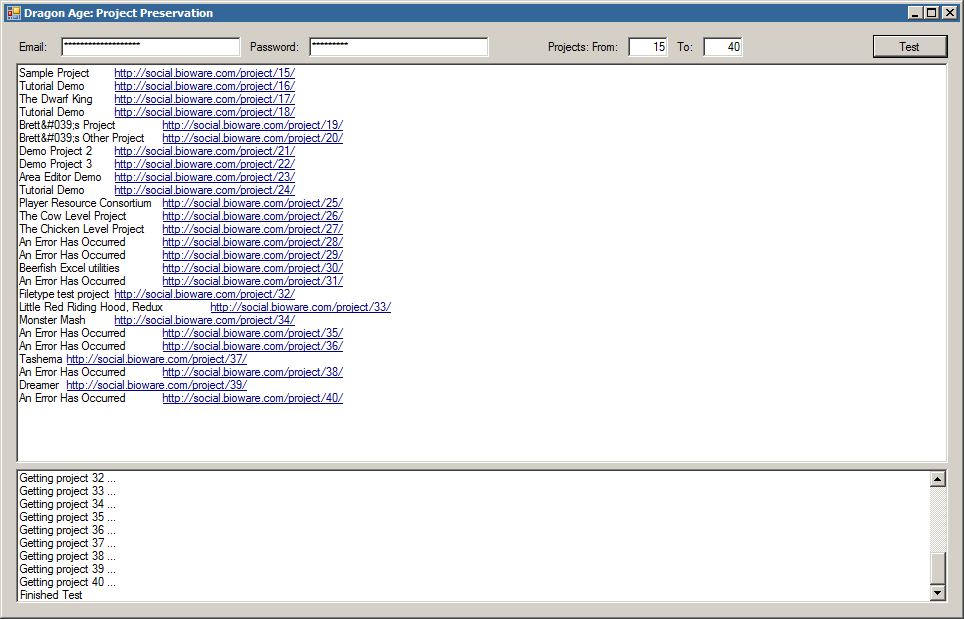Viewport: 964px width, 619px height.
Task: Select the Password input field
Action: (x=397, y=46)
